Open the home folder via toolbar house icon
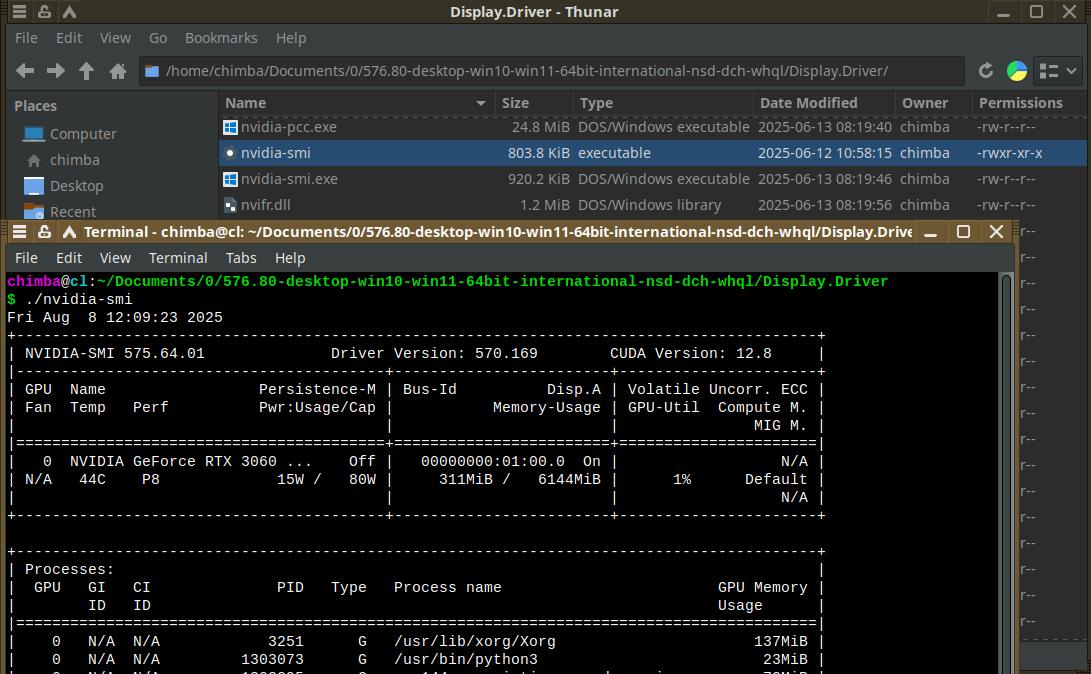 (x=118, y=71)
